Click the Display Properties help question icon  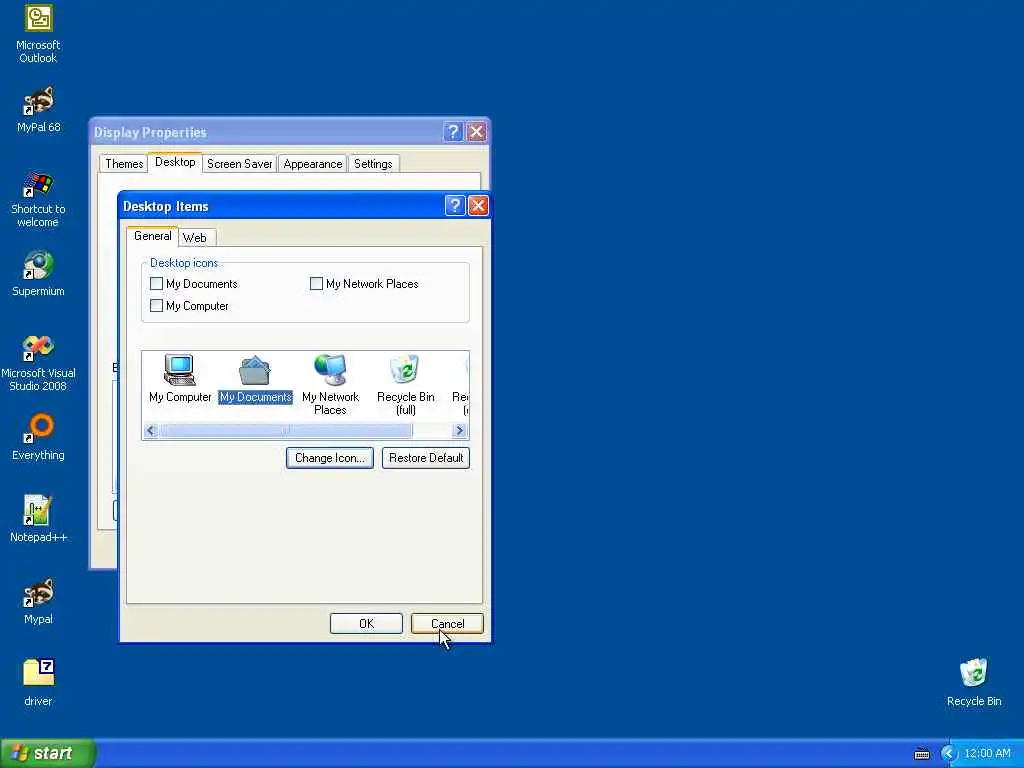pyautogui.click(x=453, y=132)
